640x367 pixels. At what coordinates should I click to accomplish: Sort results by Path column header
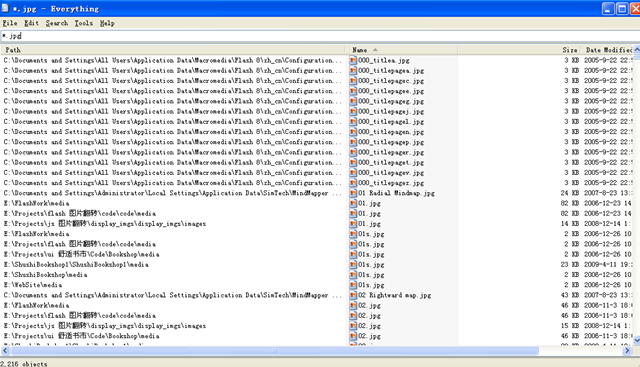coord(174,50)
